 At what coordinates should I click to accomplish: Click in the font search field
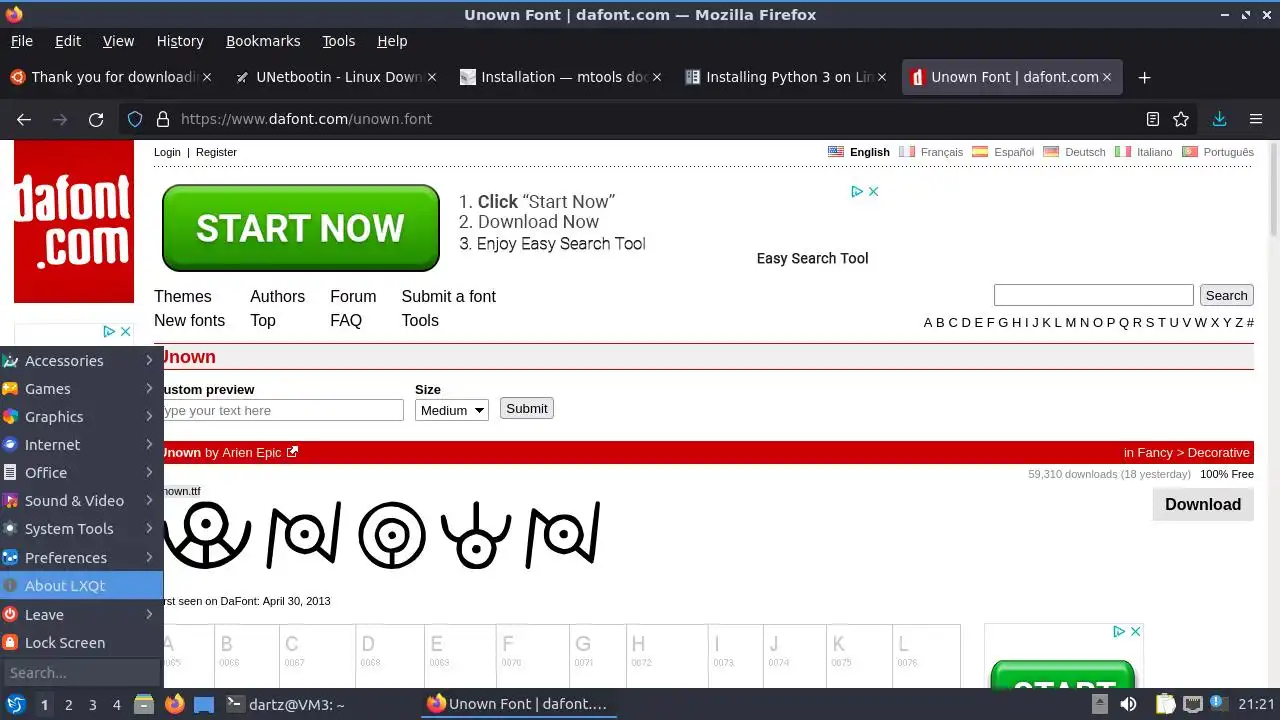(1093, 295)
